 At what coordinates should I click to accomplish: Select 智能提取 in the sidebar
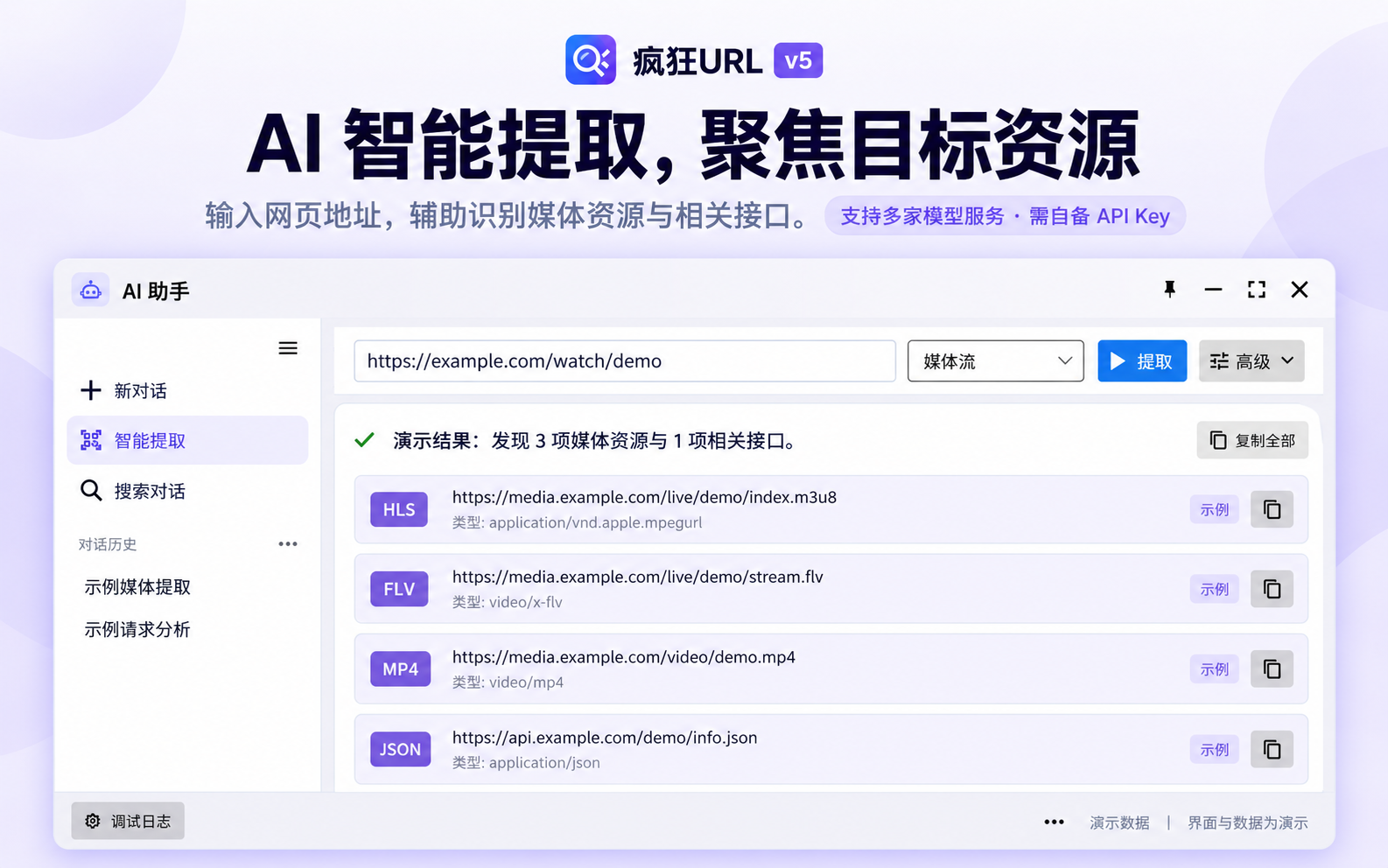(x=187, y=440)
